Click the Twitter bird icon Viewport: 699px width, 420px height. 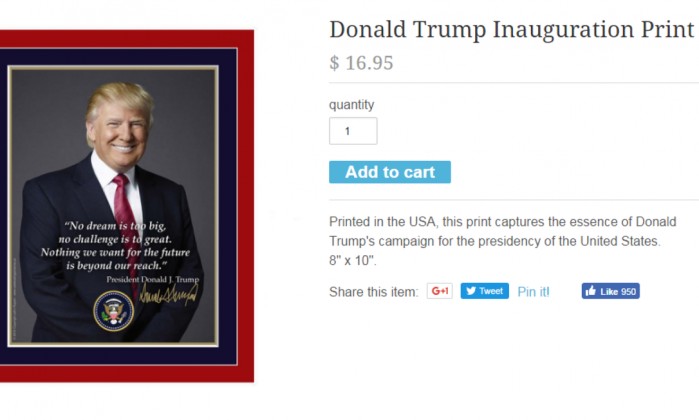point(471,291)
